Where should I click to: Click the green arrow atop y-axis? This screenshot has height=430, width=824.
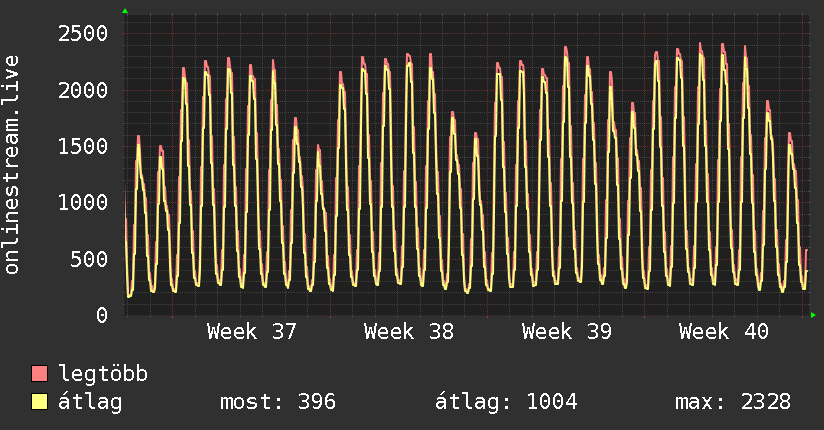pyautogui.click(x=125, y=11)
